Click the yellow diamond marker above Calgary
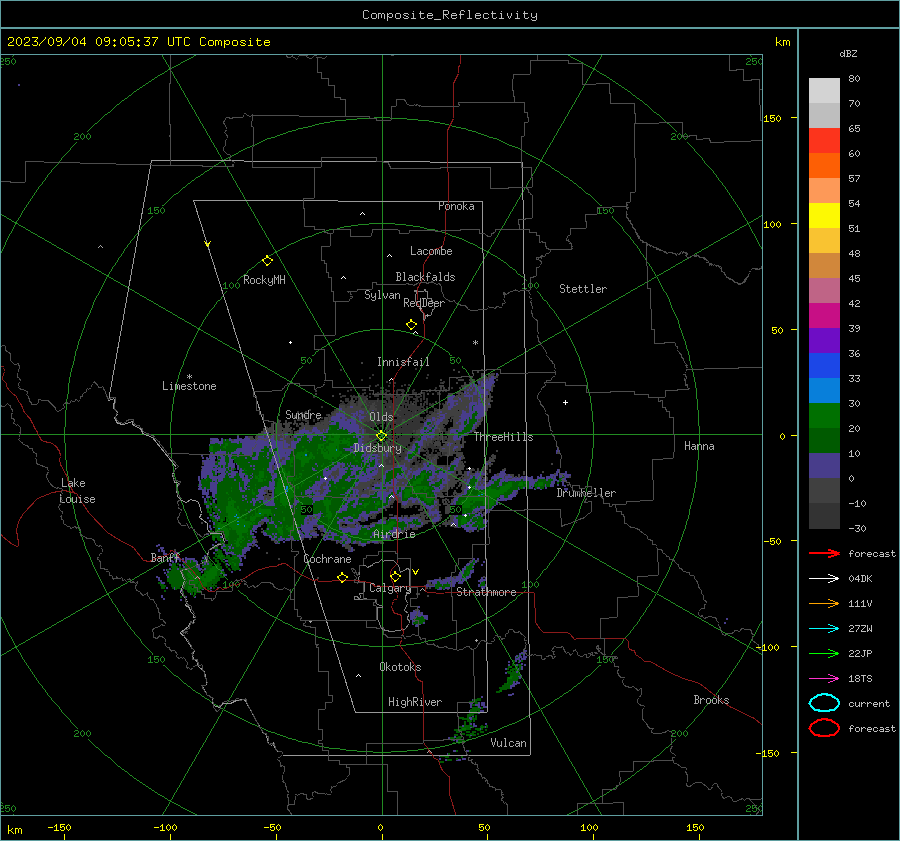 [395, 576]
